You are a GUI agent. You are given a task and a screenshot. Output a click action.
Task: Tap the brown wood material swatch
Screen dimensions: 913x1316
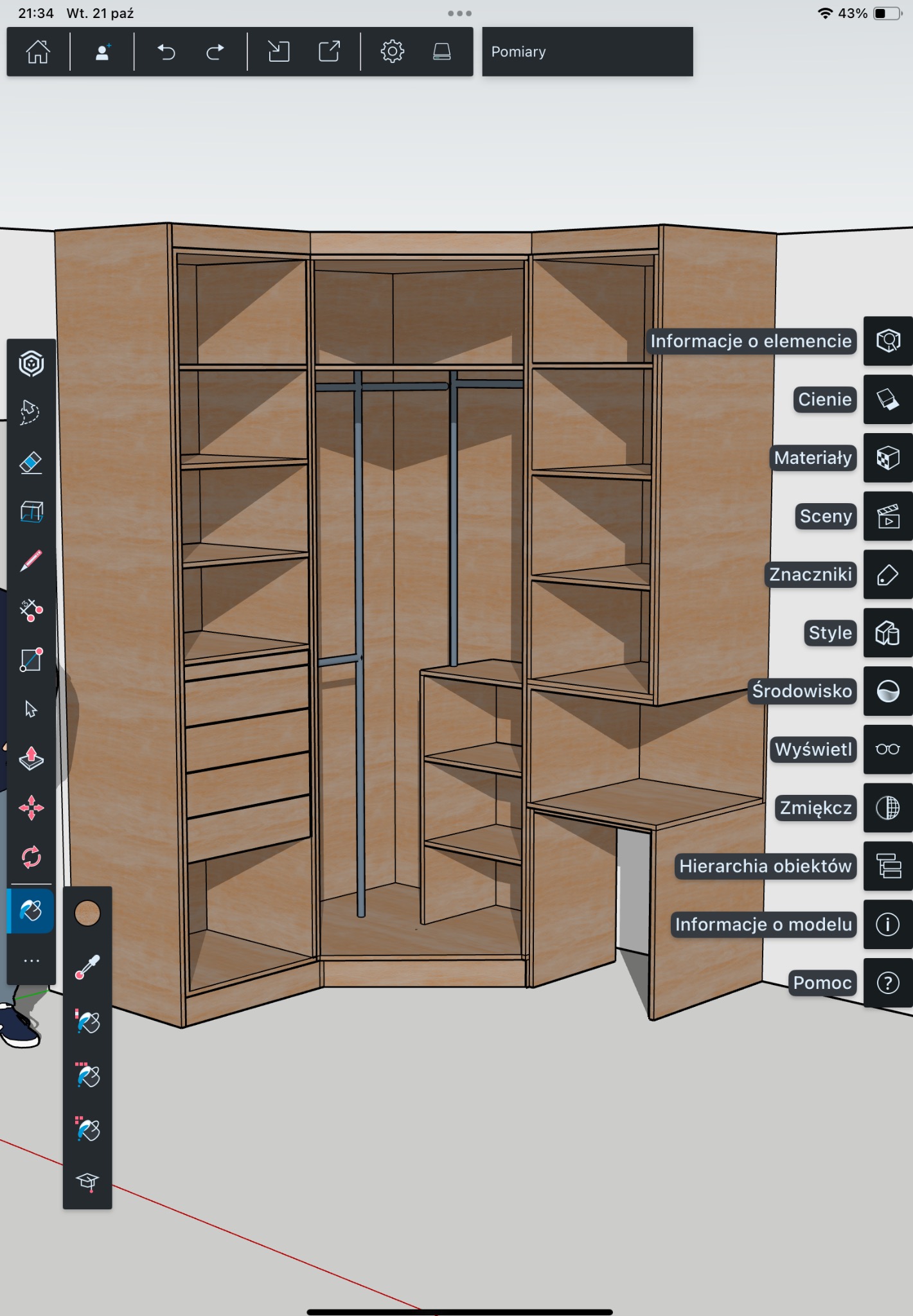(87, 912)
